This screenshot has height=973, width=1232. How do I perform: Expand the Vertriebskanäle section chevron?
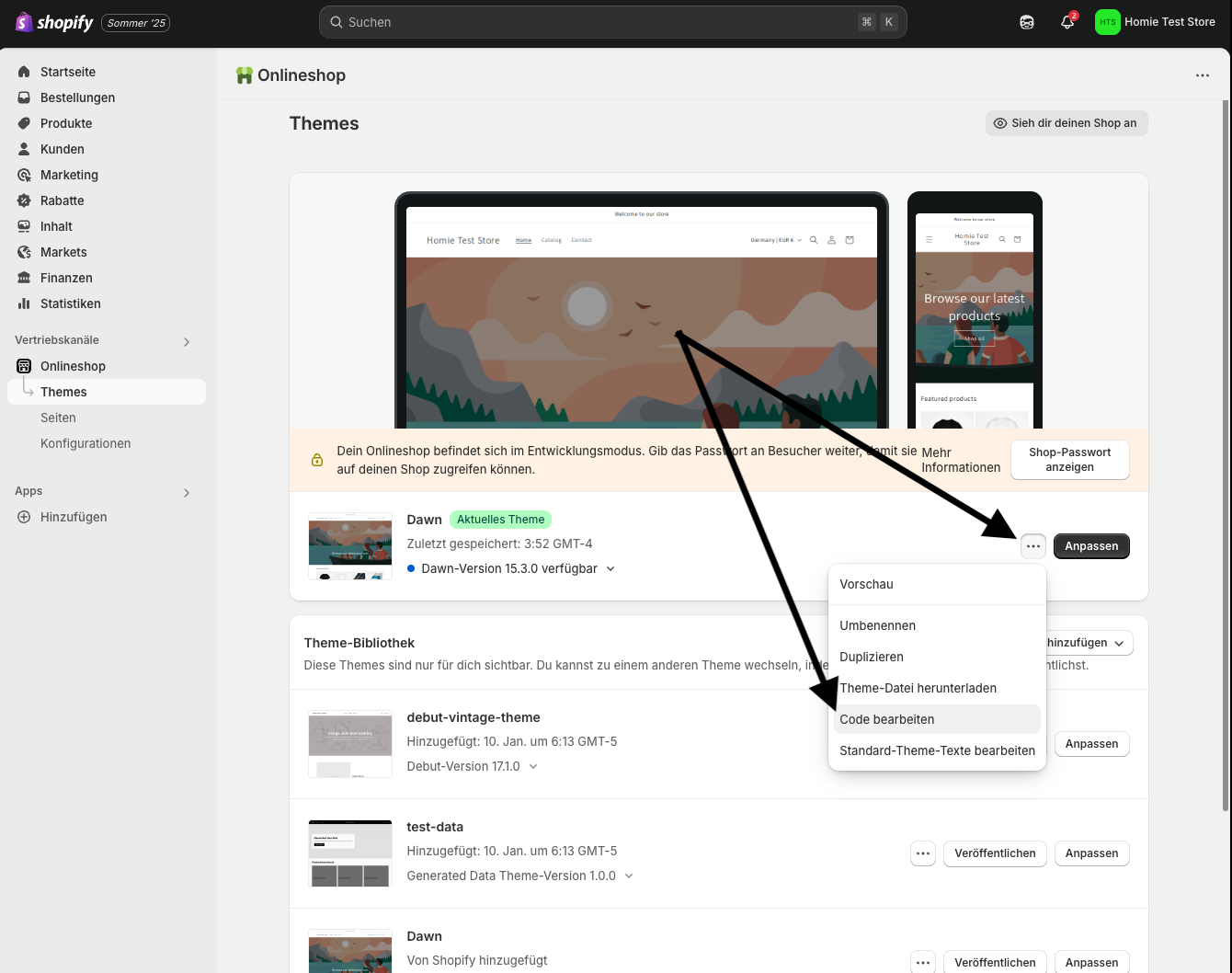(x=187, y=340)
